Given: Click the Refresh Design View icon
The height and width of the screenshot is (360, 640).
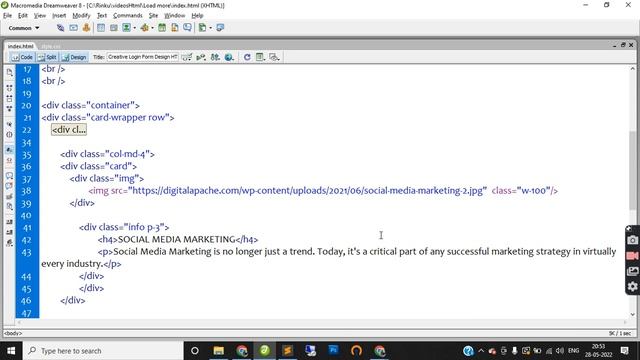Looking at the screenshot, I should click(x=247, y=57).
